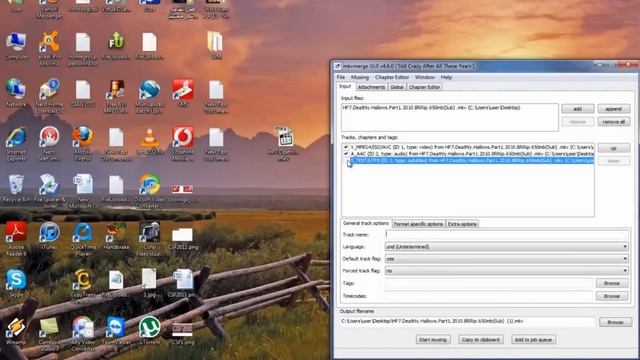Focus the Timecodes text field
640x360 pixels.
pyautogui.click(x=489, y=296)
